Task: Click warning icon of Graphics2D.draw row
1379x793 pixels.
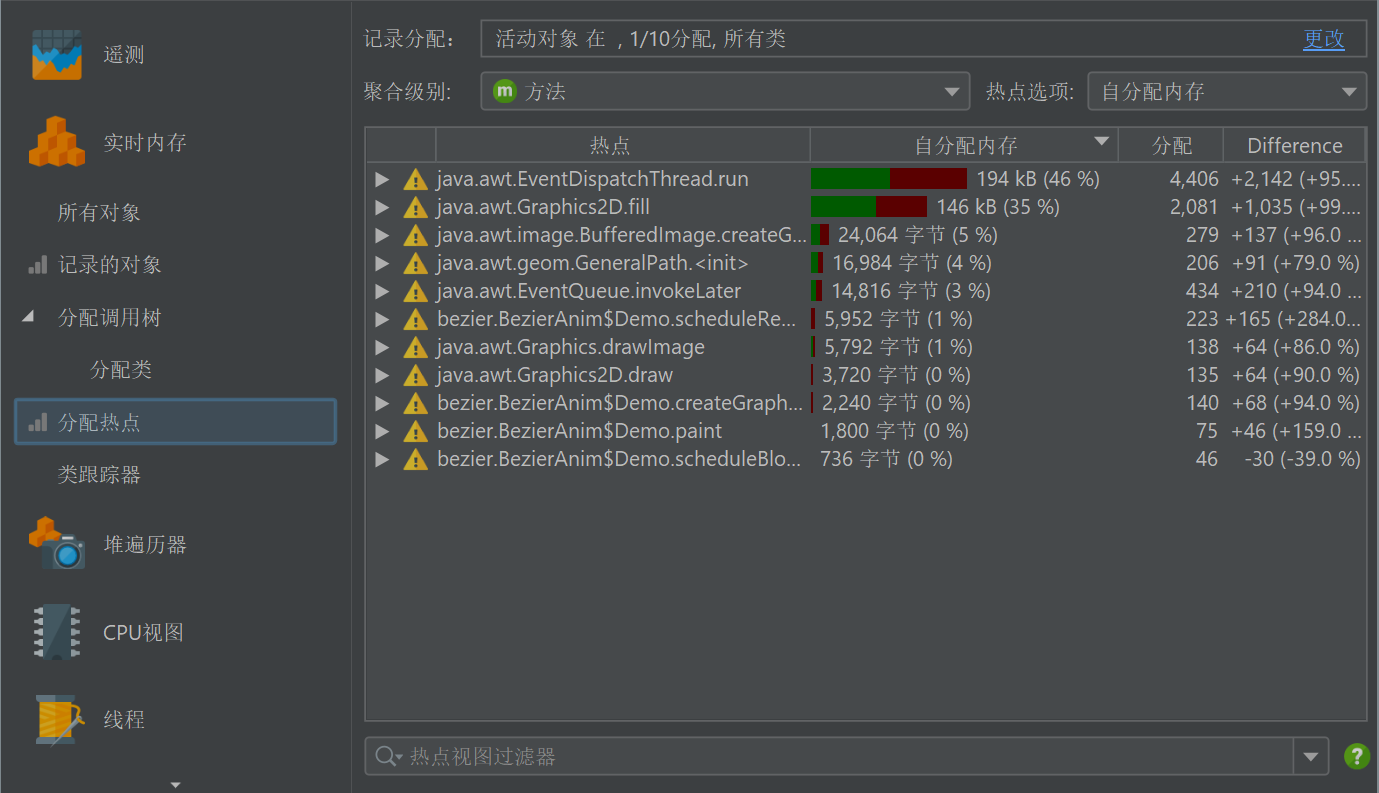Action: pyautogui.click(x=414, y=376)
